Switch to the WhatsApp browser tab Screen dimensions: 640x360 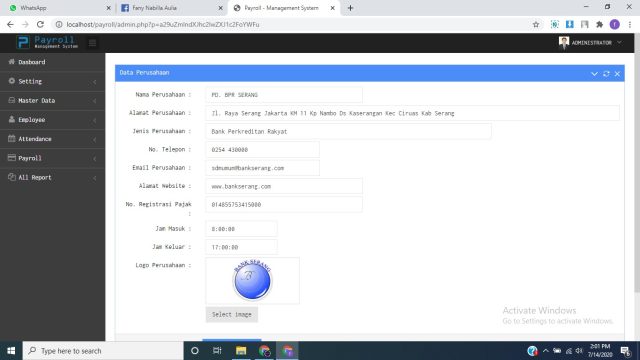click(x=60, y=8)
